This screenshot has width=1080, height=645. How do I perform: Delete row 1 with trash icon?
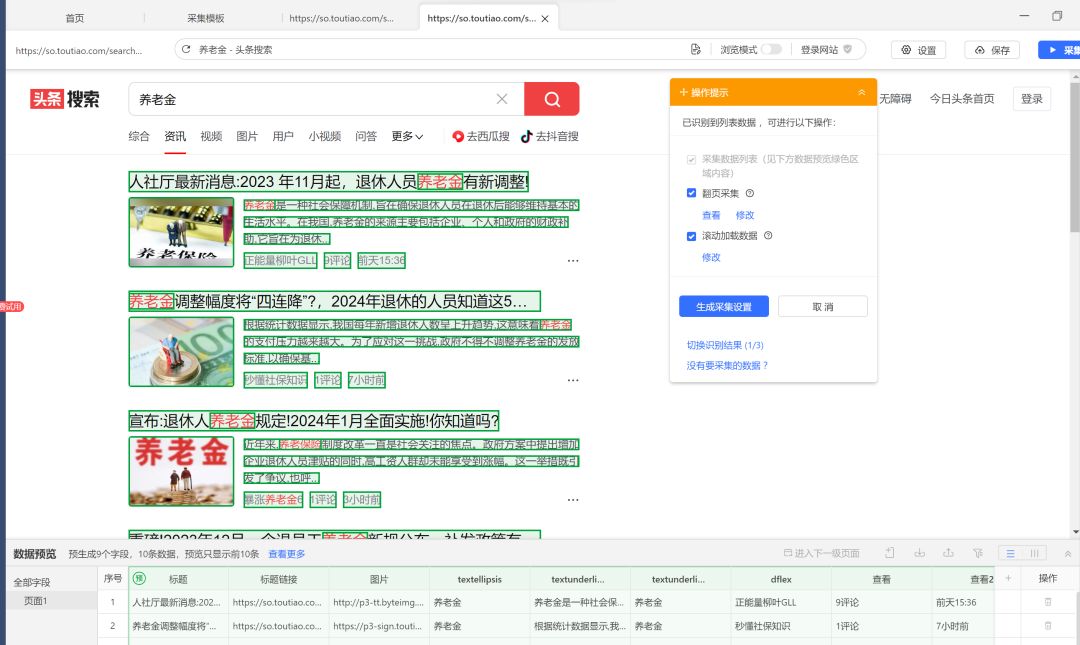(x=1048, y=602)
